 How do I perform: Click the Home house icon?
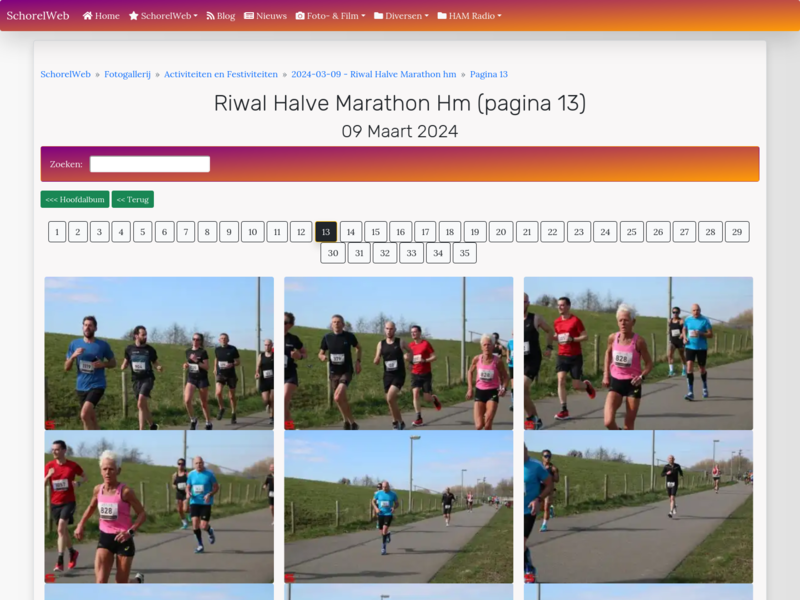[x=87, y=16]
